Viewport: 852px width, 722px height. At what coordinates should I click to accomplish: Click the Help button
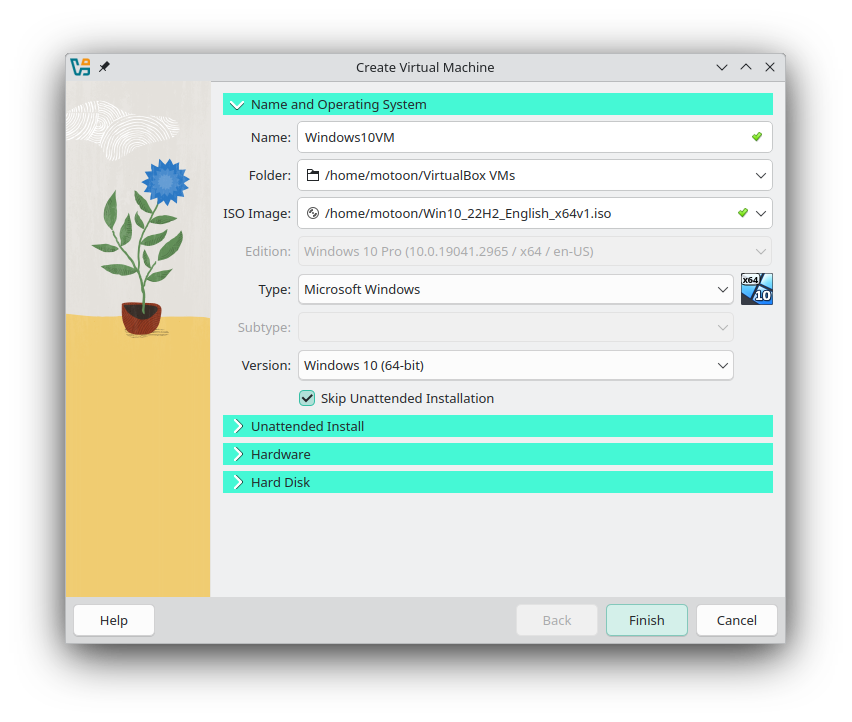114,620
